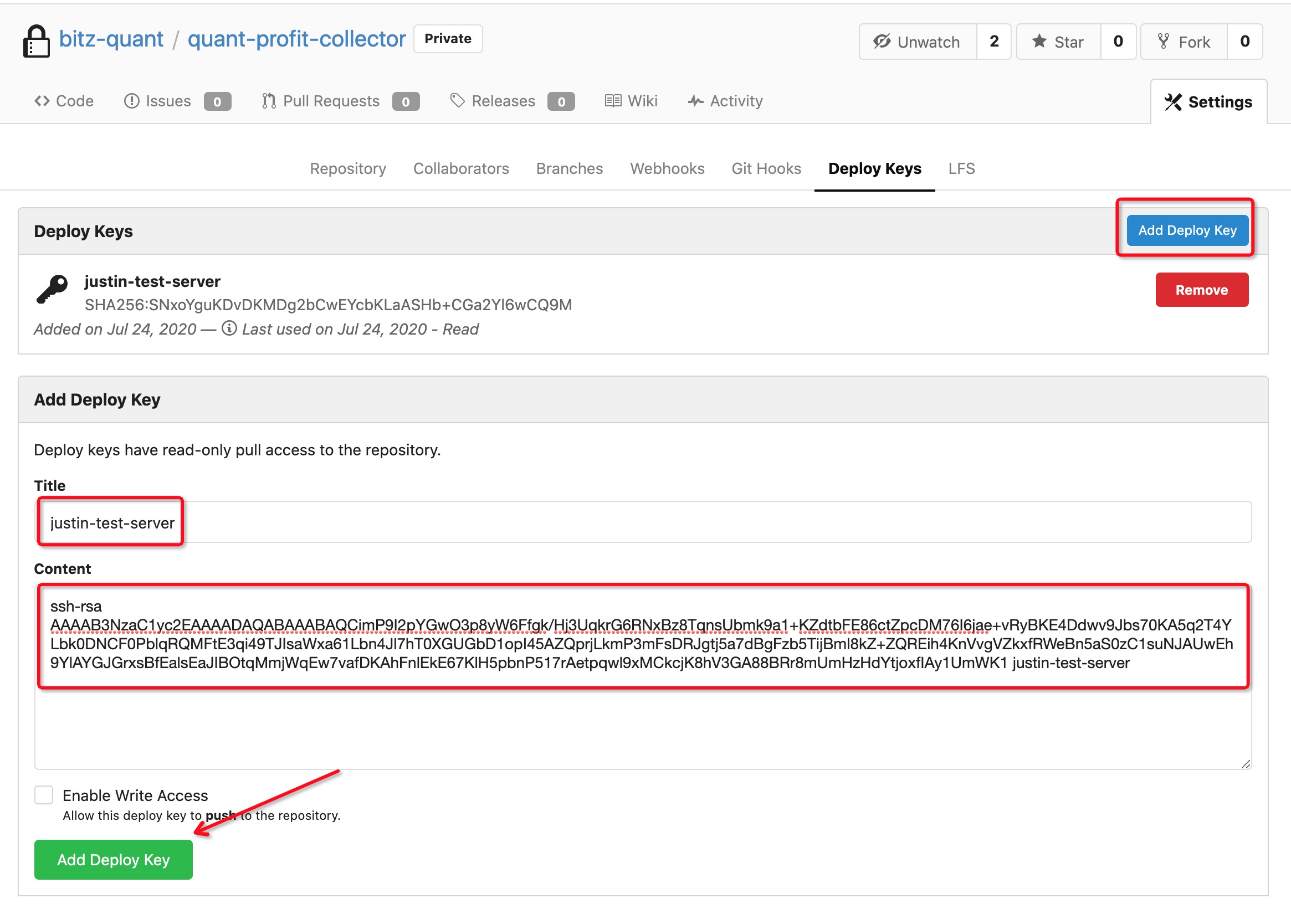Enable Write Access checkbox

[x=44, y=795]
